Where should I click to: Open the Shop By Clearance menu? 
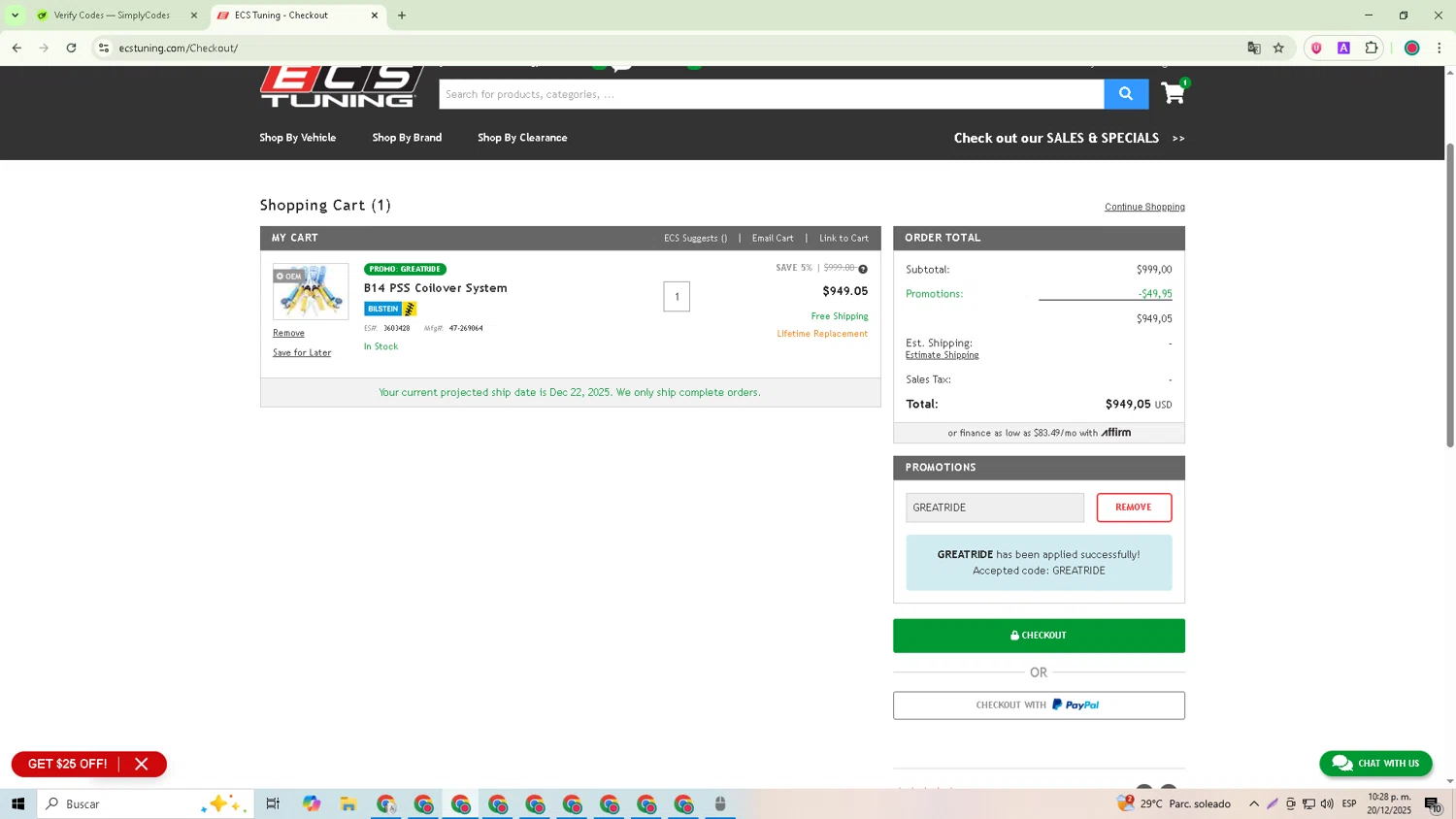tap(522, 138)
